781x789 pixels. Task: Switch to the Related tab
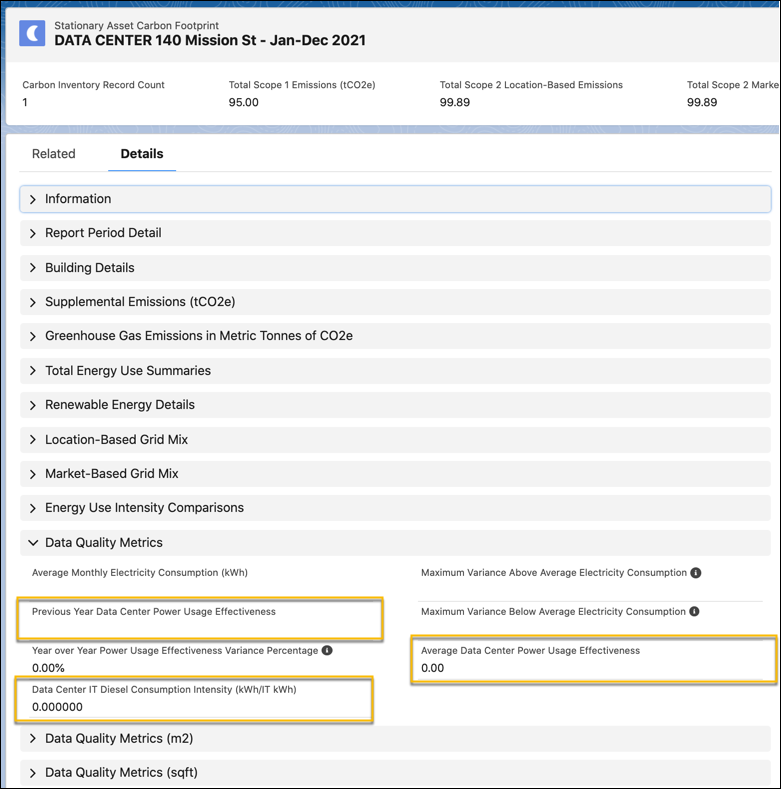[54, 153]
